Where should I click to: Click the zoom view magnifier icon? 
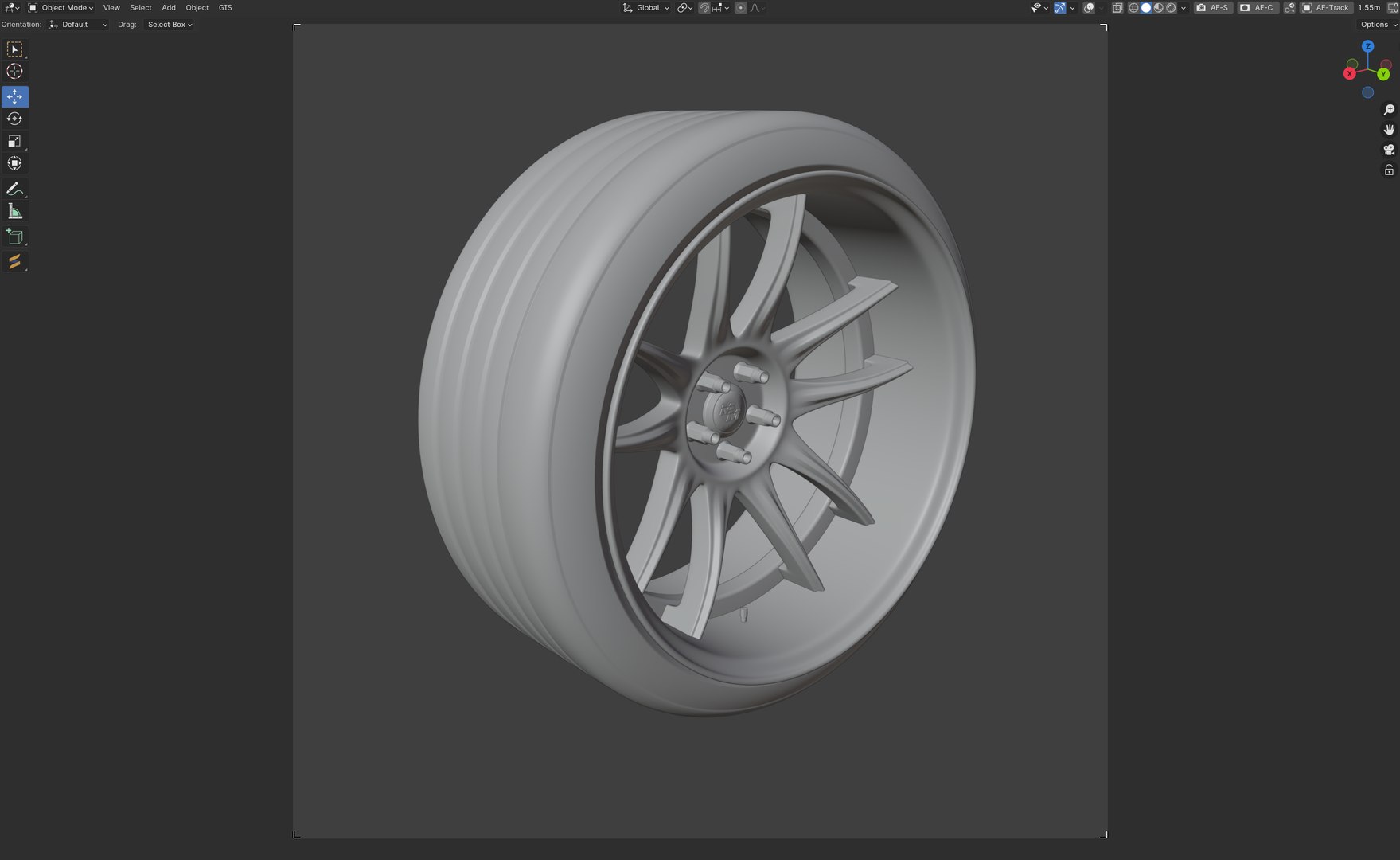pyautogui.click(x=1389, y=110)
